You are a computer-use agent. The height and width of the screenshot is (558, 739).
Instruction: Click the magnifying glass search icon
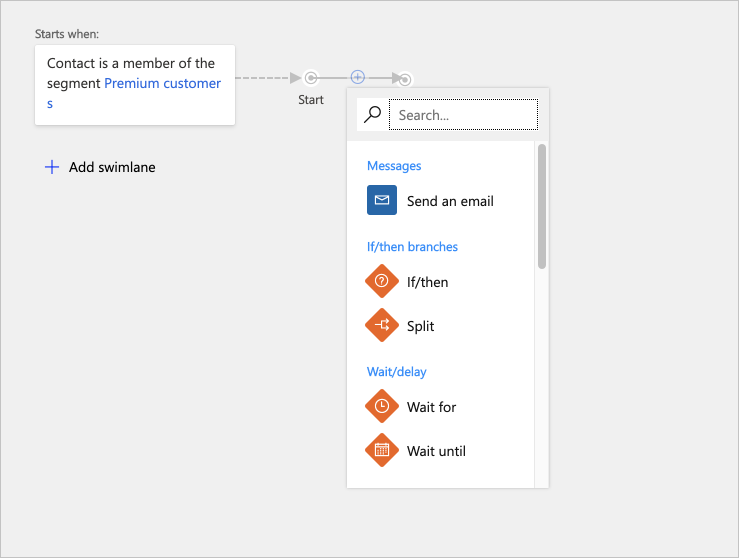tap(372, 115)
